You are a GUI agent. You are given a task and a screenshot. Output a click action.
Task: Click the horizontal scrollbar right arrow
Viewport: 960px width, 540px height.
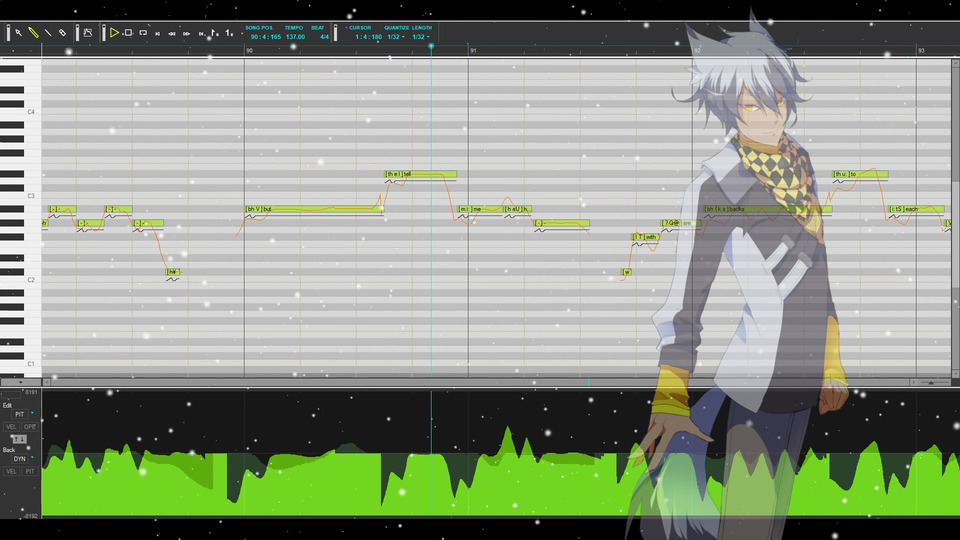[913, 382]
